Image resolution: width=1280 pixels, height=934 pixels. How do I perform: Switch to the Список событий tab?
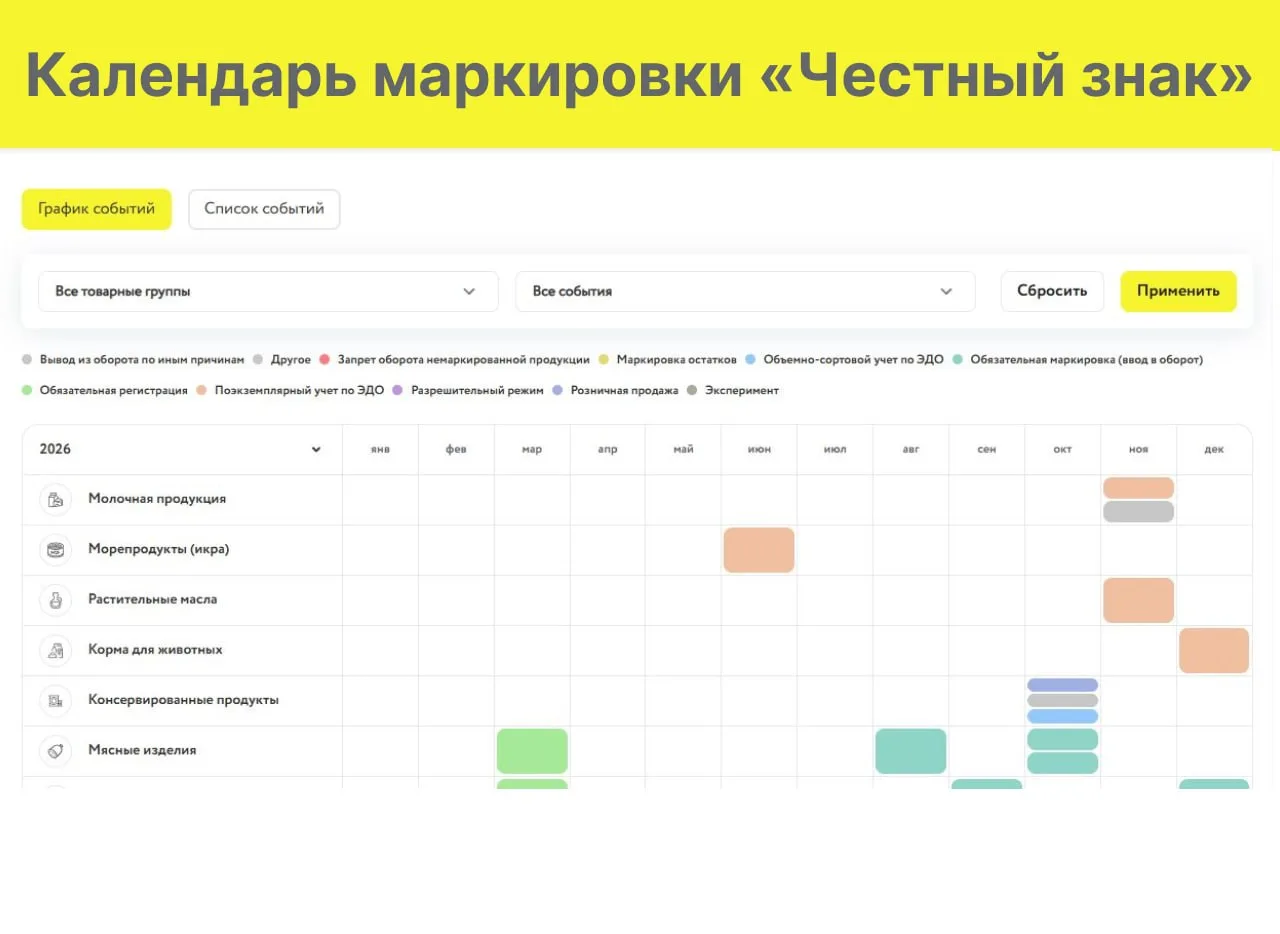(x=264, y=209)
